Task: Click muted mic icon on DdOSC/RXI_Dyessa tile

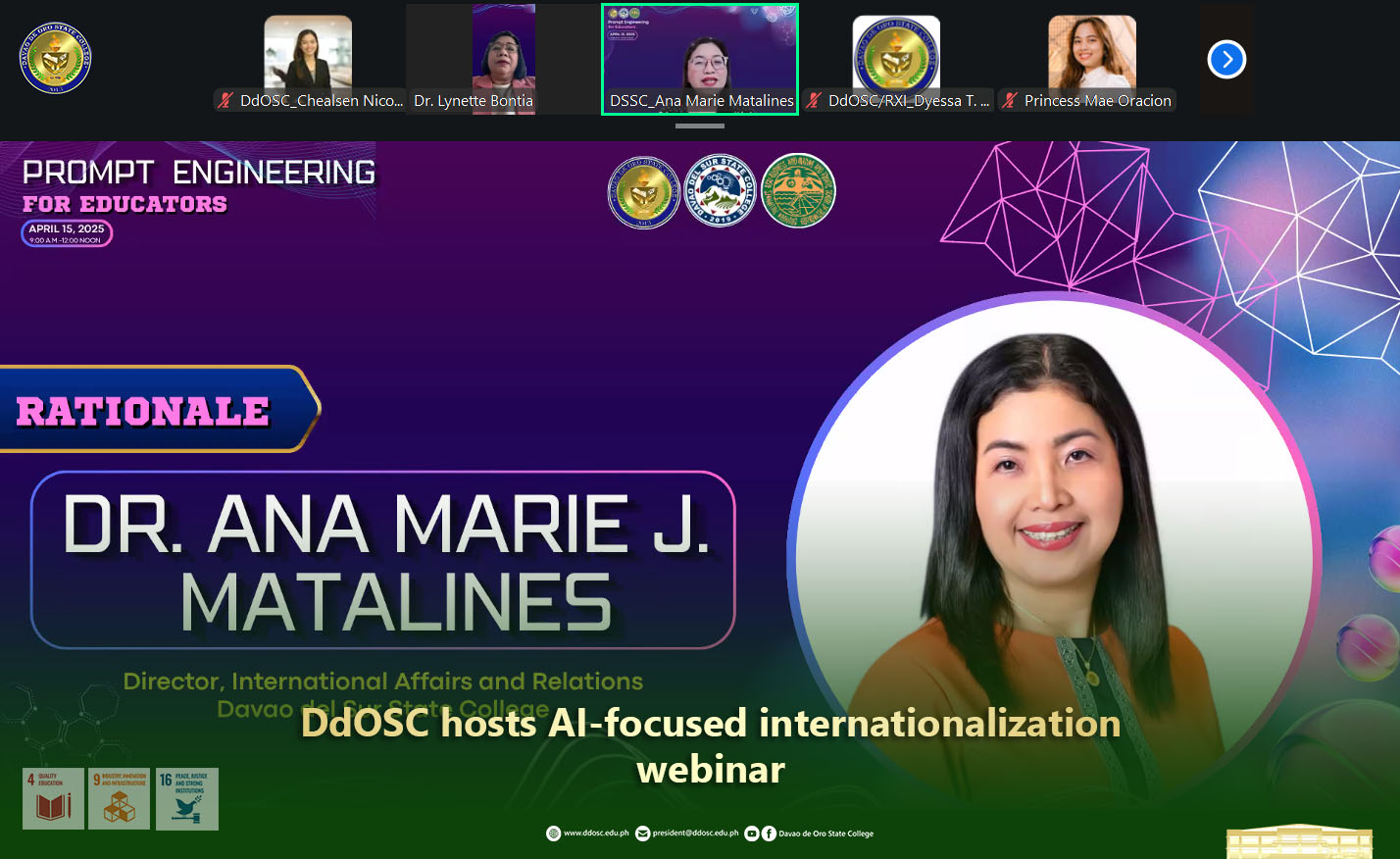Action: click(814, 100)
